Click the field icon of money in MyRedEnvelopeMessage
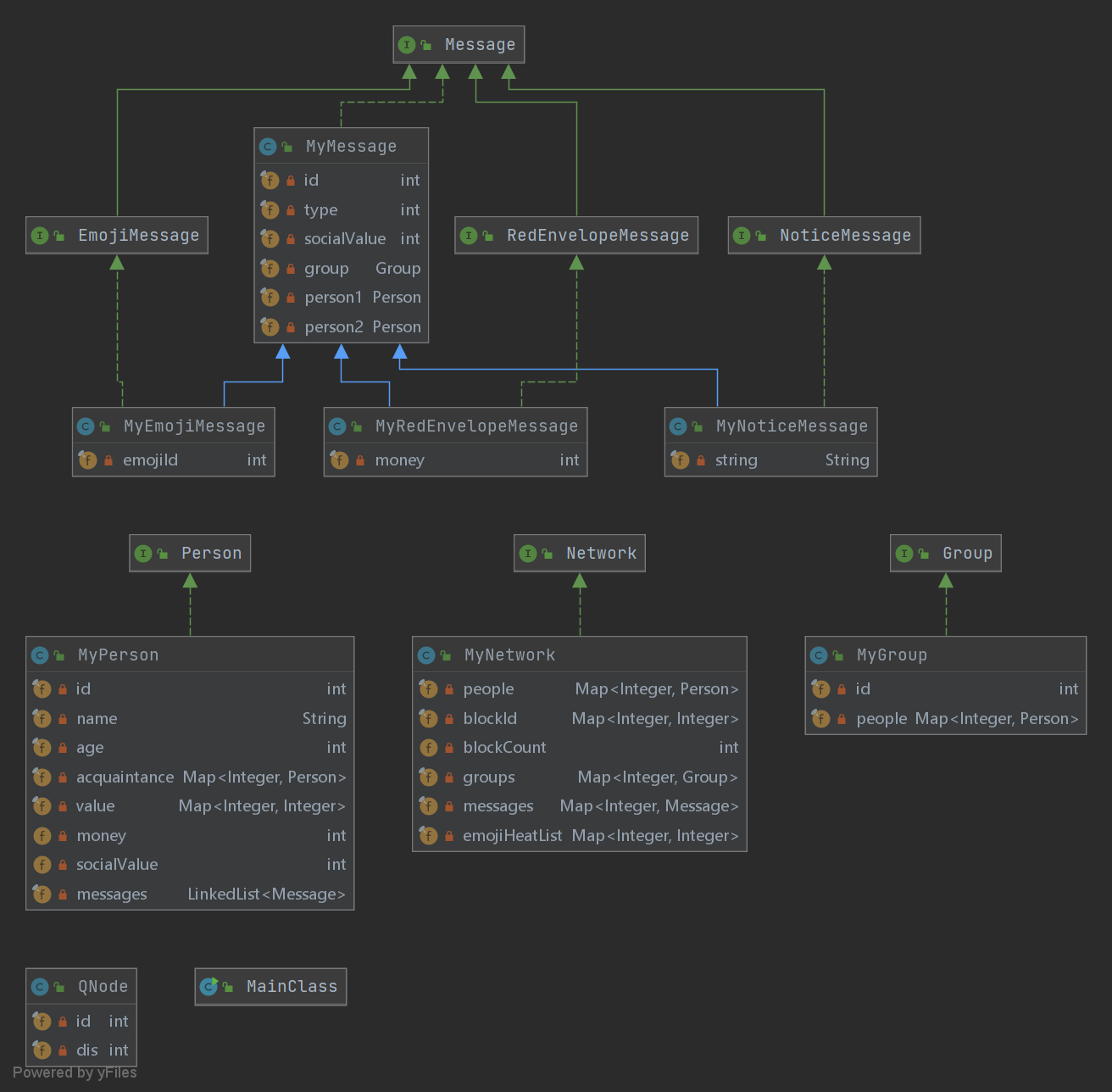Screen dimensions: 1112x1092 [x=339, y=460]
